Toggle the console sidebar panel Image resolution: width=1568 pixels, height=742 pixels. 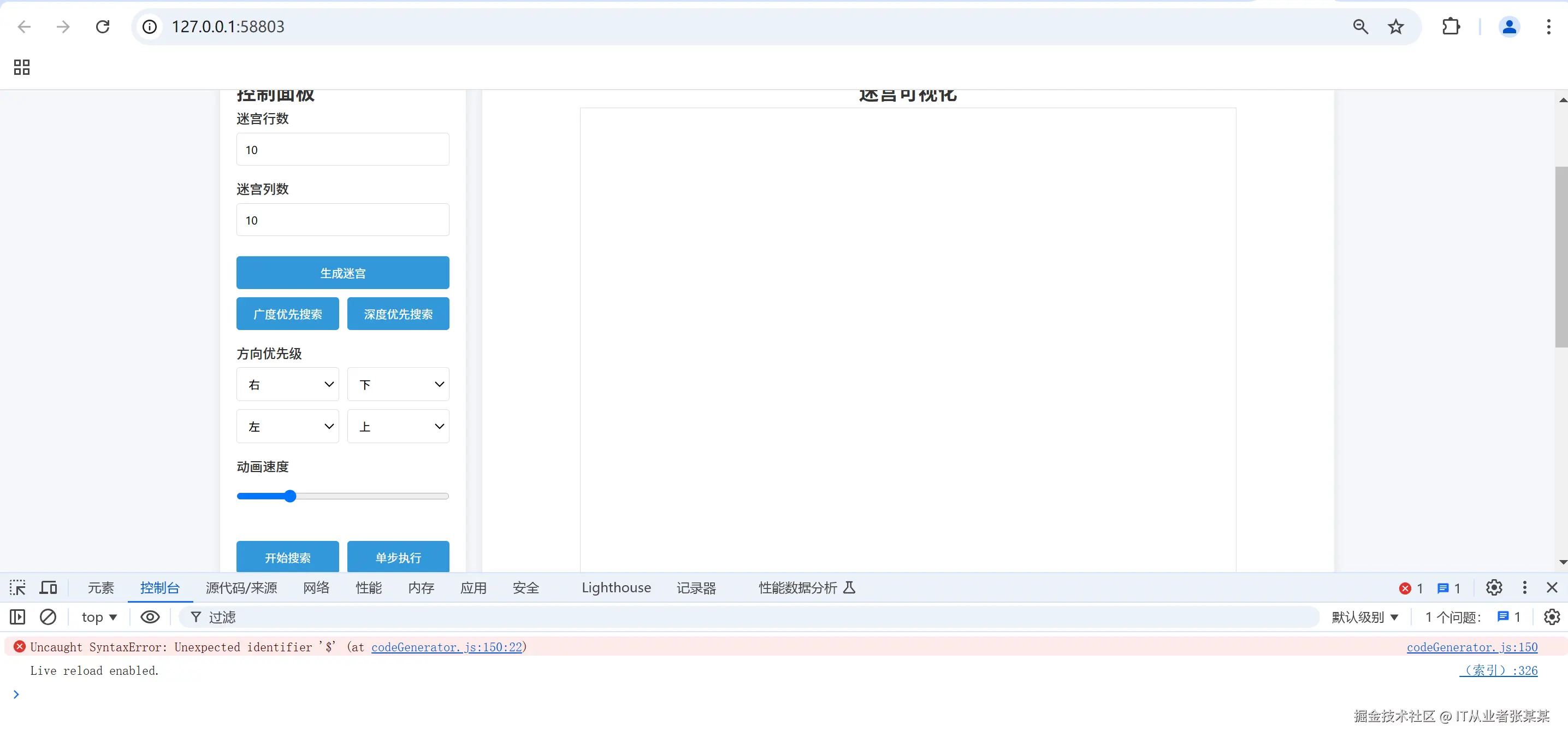pos(17,617)
